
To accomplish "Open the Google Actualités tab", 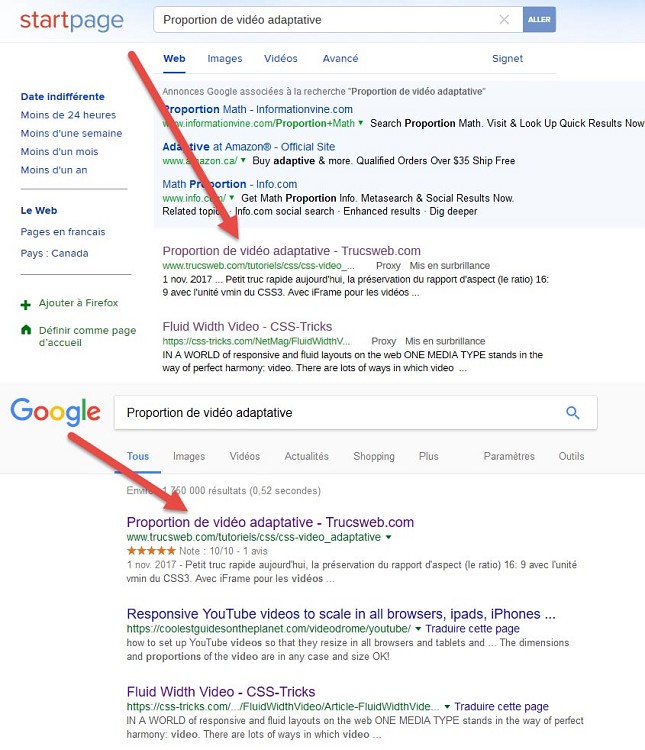I will coord(306,456).
